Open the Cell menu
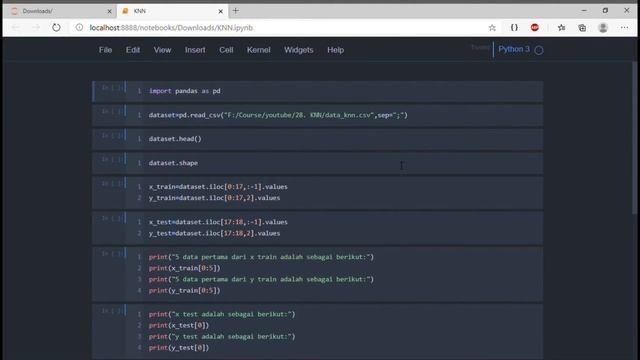Screen dimensions: 640x360 tap(226, 50)
